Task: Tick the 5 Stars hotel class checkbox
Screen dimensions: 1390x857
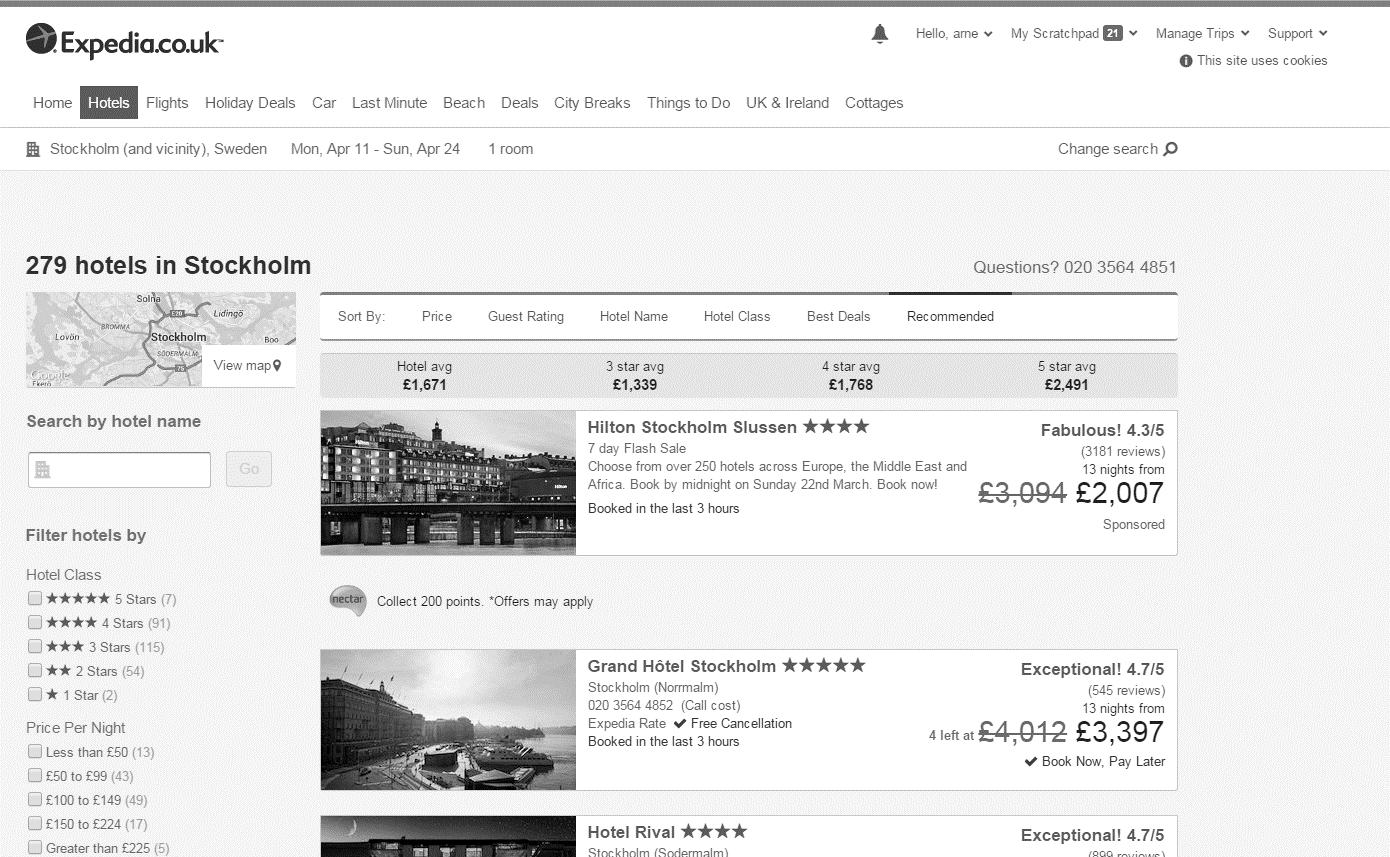Action: (x=35, y=598)
